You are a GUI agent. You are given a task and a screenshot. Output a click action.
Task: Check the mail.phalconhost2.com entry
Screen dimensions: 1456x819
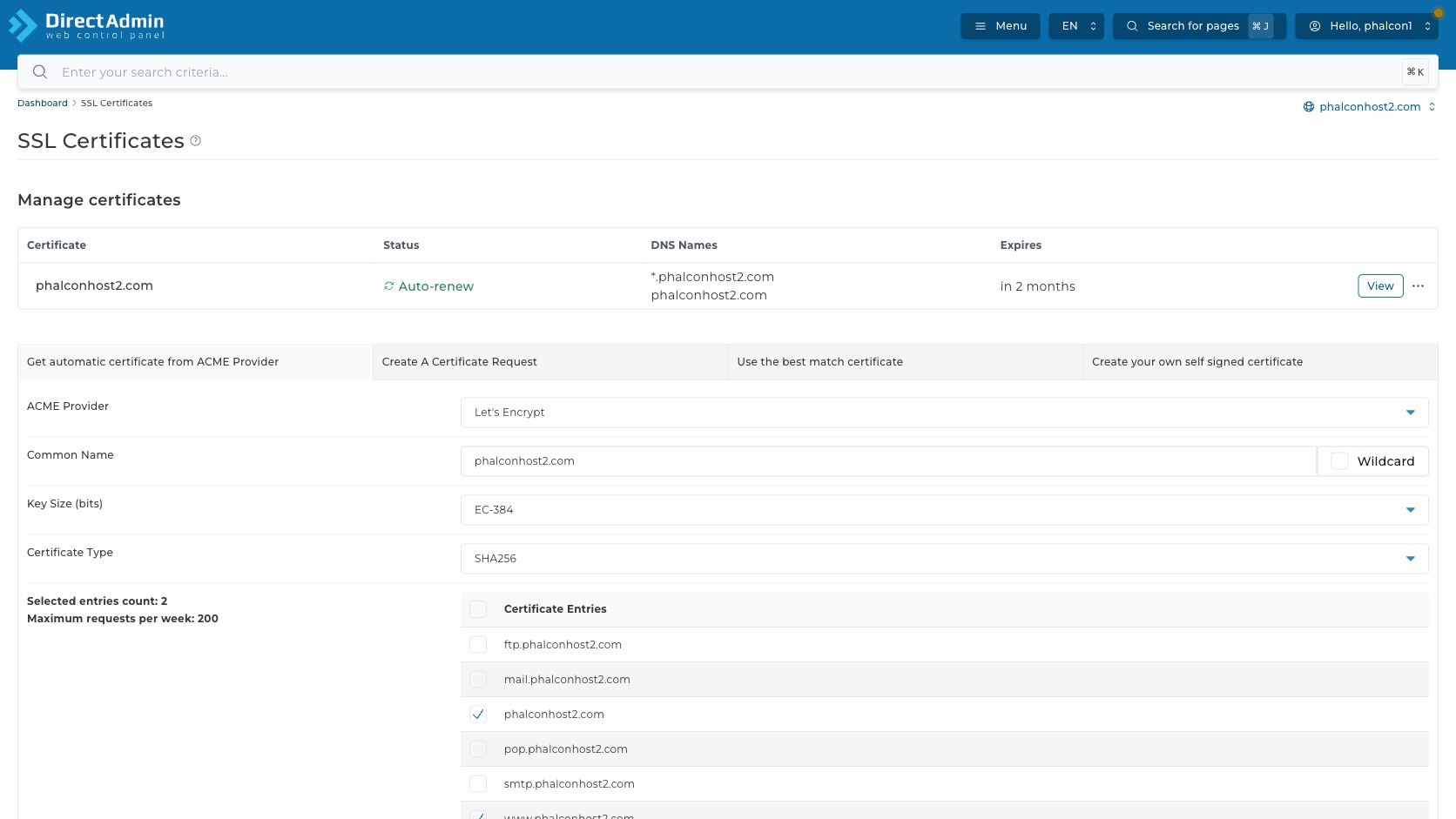[x=478, y=680]
